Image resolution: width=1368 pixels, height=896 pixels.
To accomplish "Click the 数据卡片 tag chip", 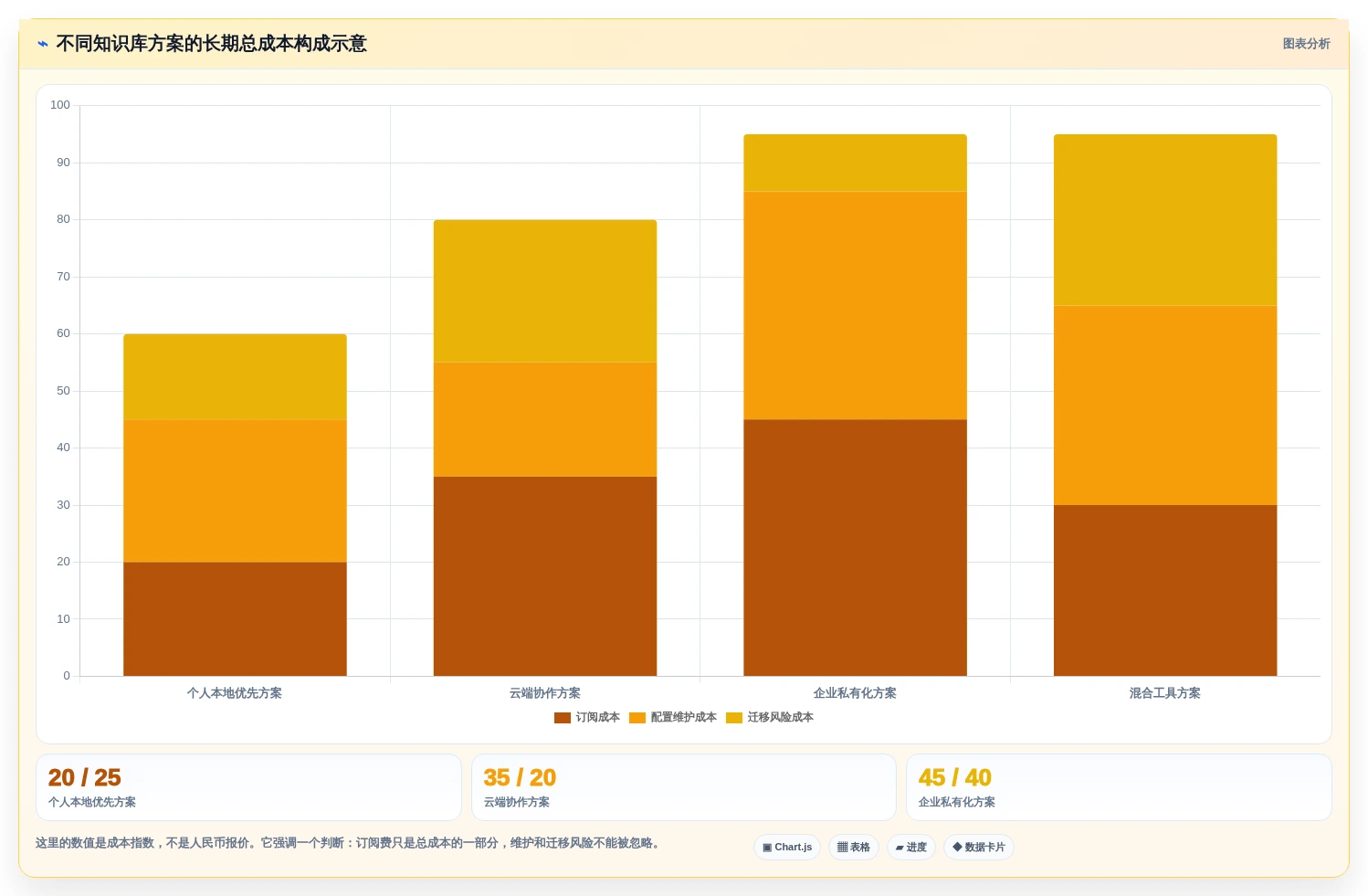I will point(979,848).
